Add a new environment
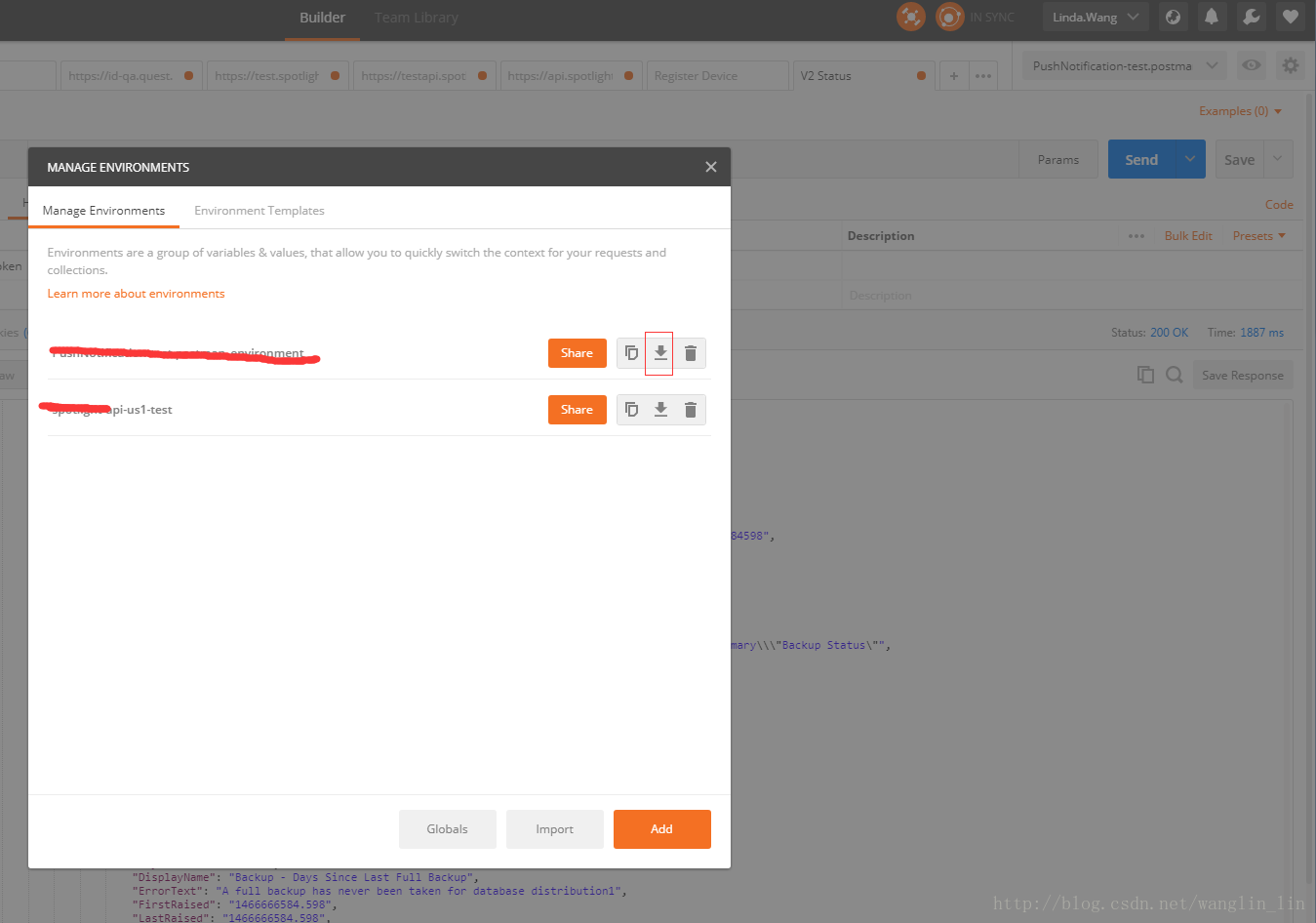The height and width of the screenshot is (923, 1316). [662, 829]
